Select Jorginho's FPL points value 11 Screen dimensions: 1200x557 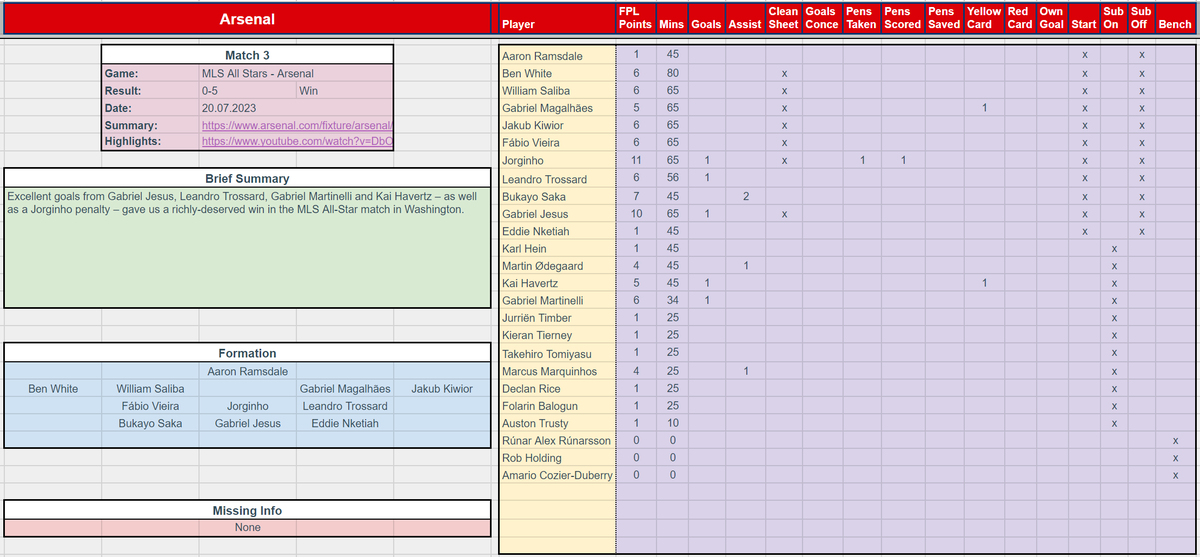tap(636, 160)
